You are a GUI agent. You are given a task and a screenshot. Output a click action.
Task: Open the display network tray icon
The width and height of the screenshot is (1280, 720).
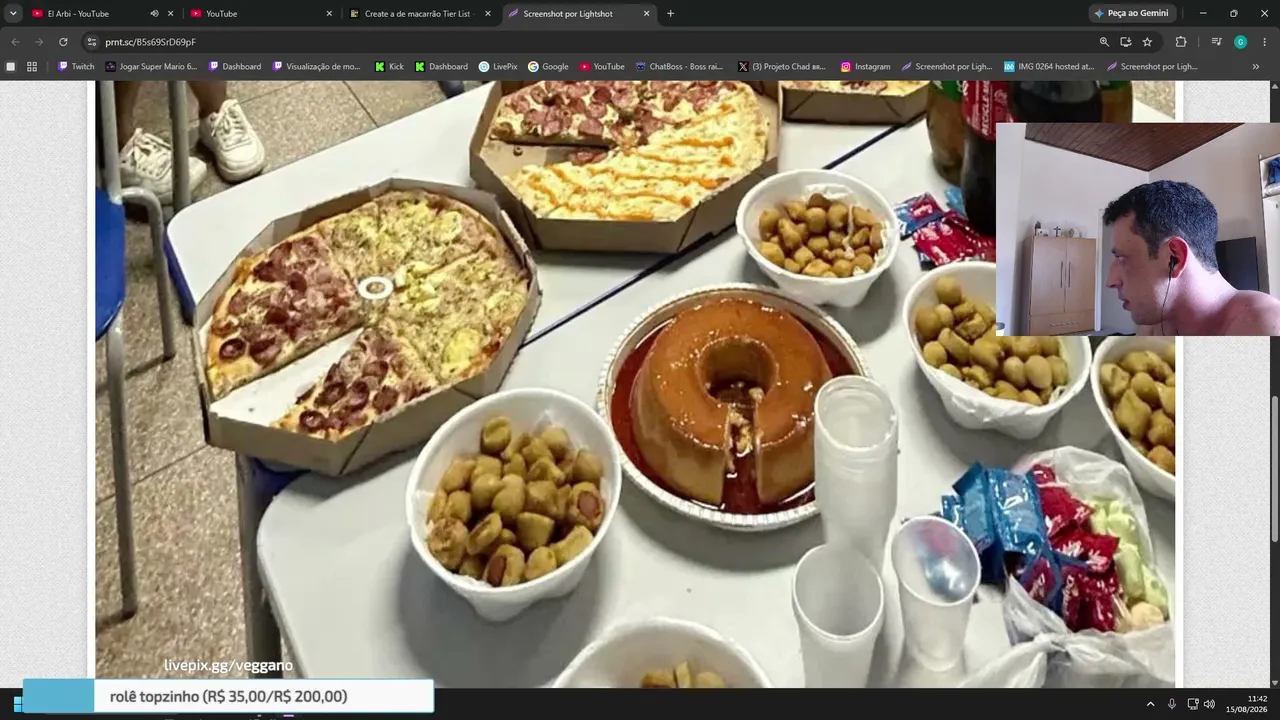coord(1193,704)
